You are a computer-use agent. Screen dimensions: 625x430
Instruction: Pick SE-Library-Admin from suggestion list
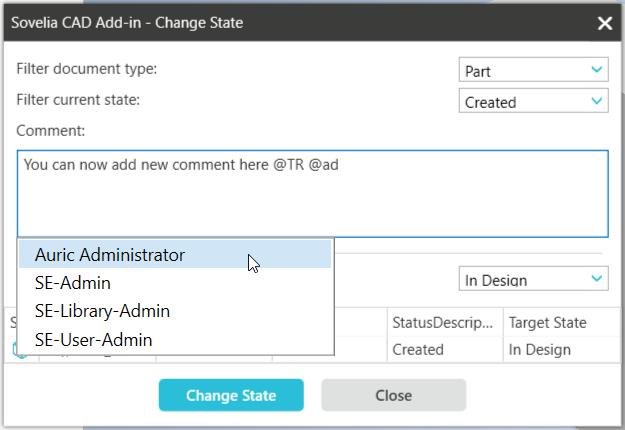(x=175, y=311)
